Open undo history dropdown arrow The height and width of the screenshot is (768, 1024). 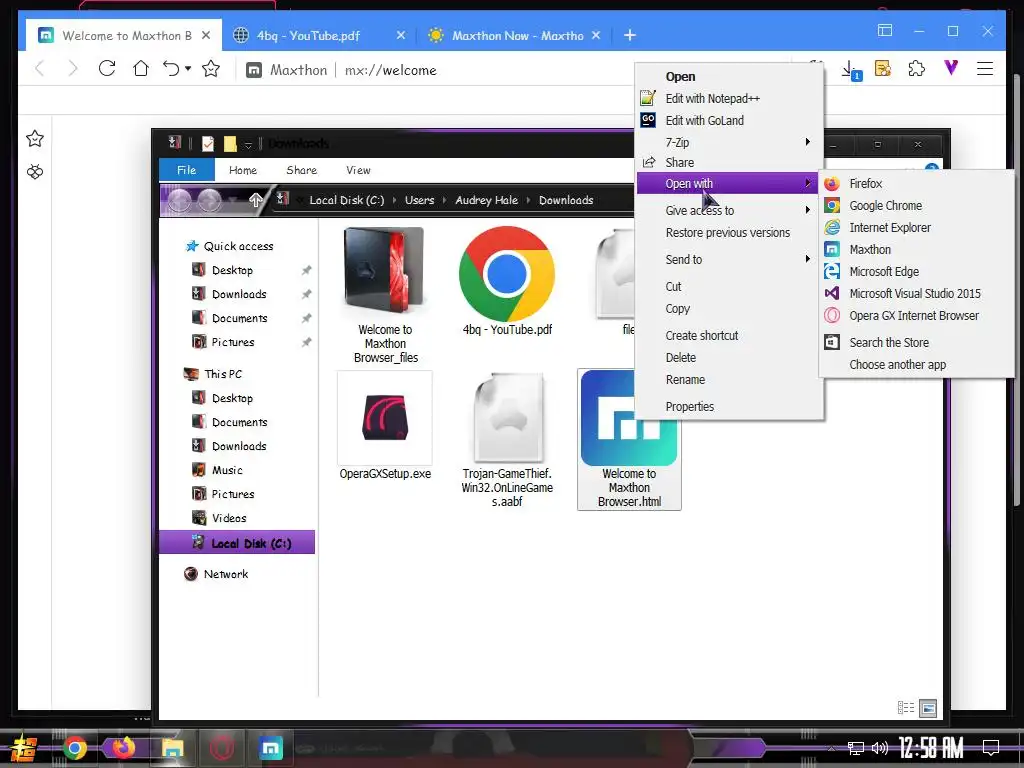[188, 69]
